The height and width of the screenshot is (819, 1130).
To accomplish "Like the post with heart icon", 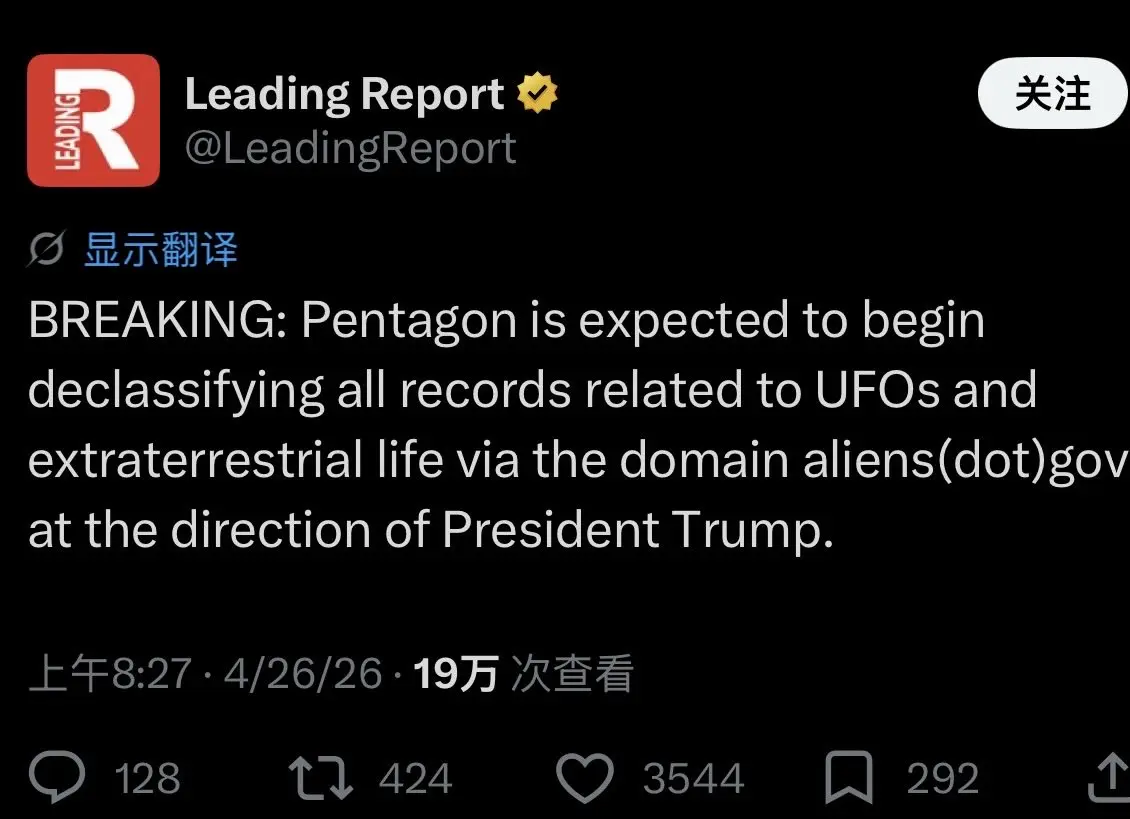I will (x=584, y=778).
